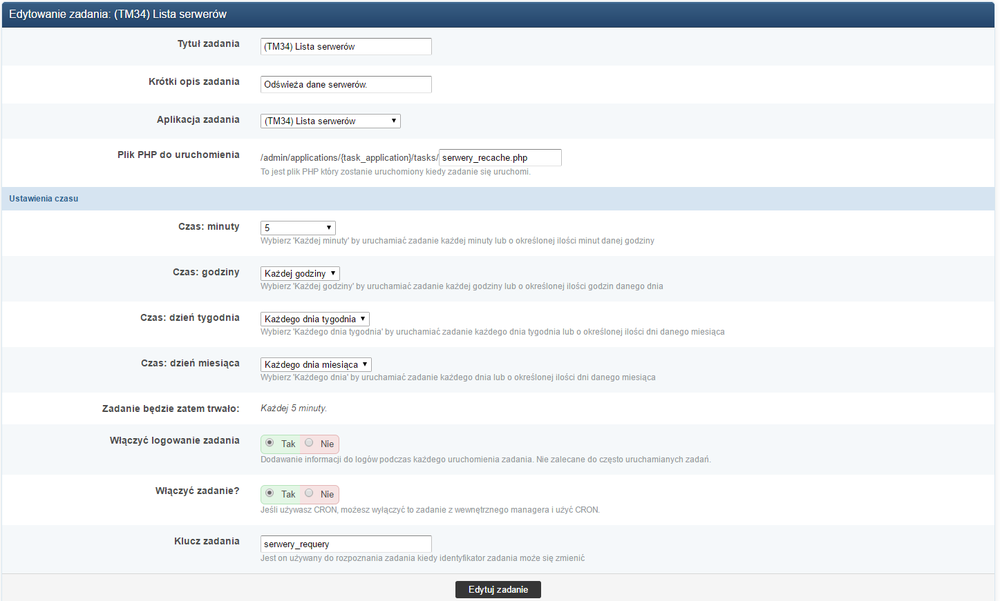Image resolution: width=1000 pixels, height=601 pixels.
Task: Open the Każdej godziny hours dropdown
Action: click(x=300, y=273)
